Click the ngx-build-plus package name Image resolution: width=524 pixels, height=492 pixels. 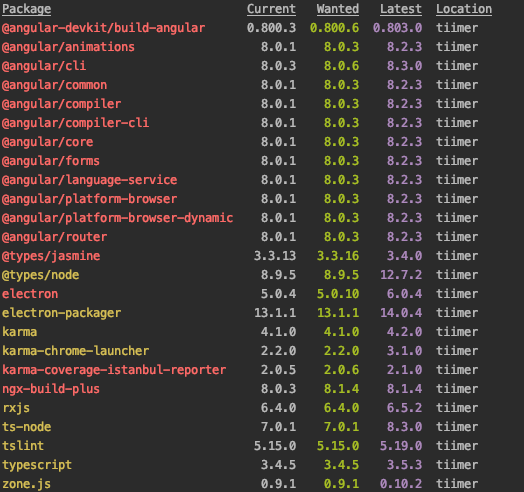click(x=51, y=389)
